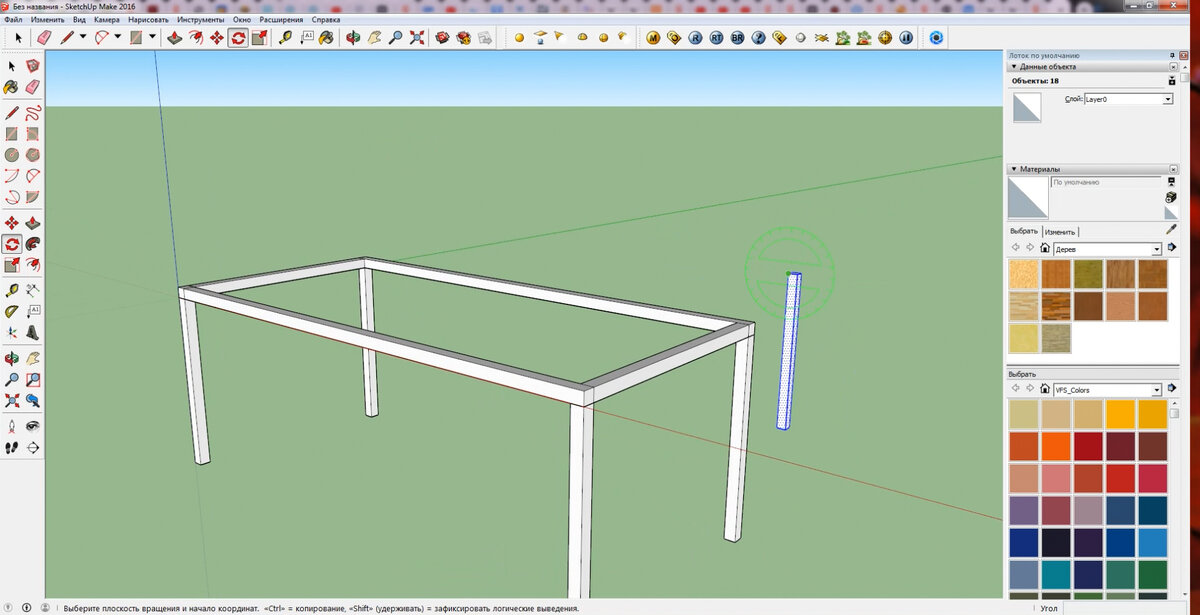Open Line tool dropdown arrow in top toolbar

83,37
